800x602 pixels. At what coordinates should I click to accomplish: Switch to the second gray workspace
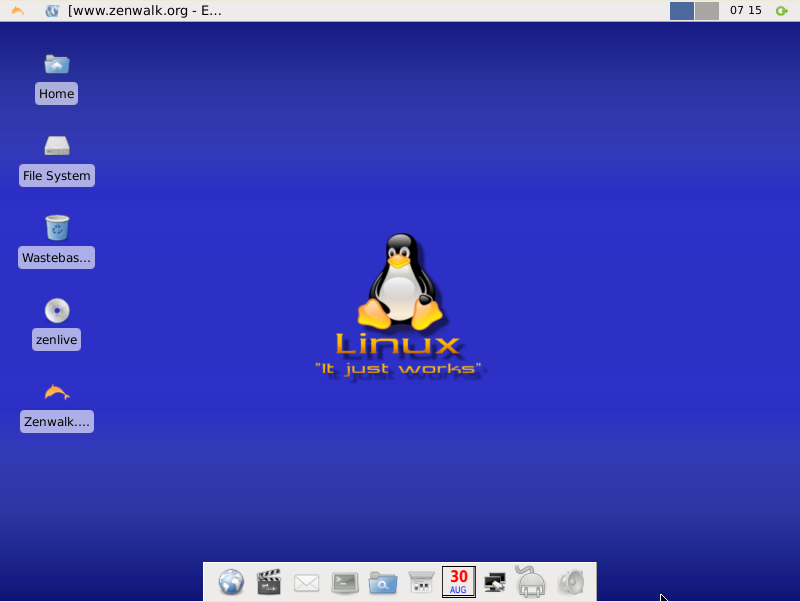(x=707, y=11)
